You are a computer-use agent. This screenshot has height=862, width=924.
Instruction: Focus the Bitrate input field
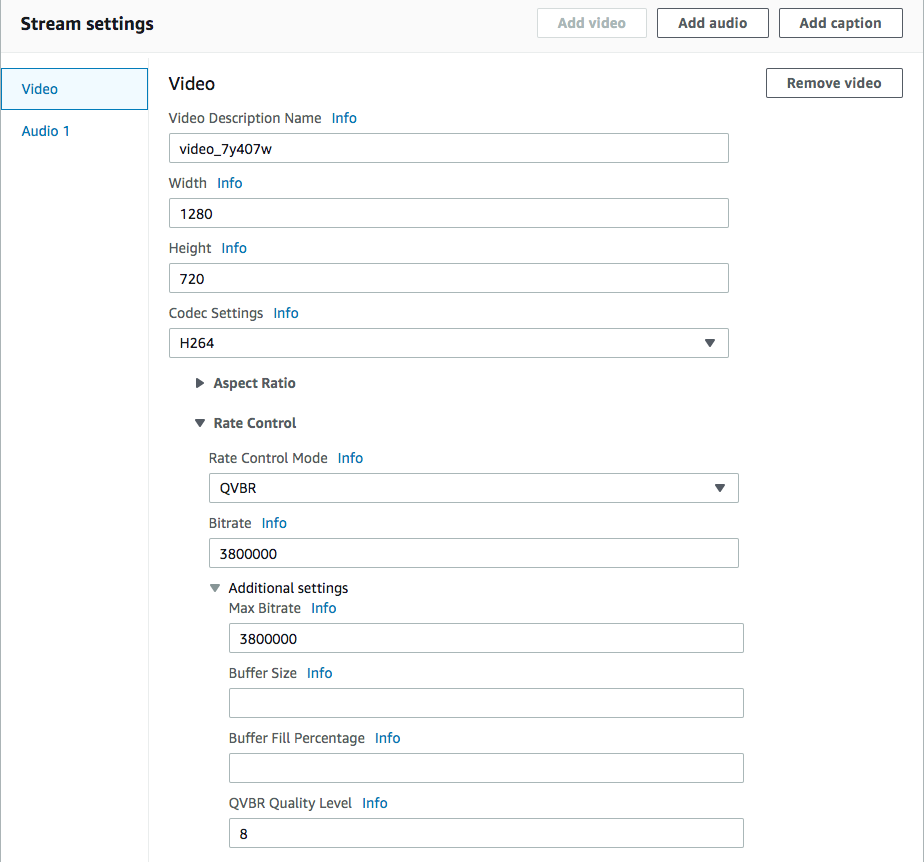coord(473,553)
